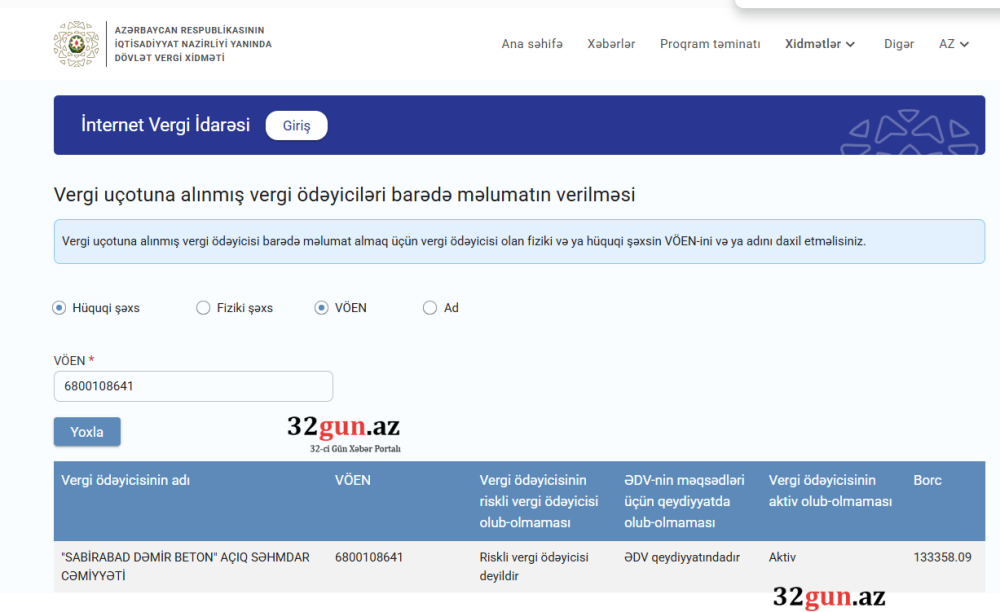Open the AZ language selector

(948, 44)
